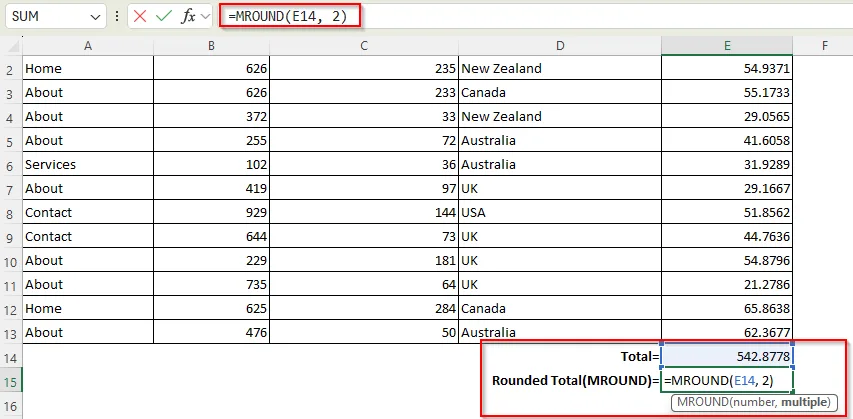Click cell A8 containing Contact
Image resolution: width=853 pixels, height=419 pixels.
88,212
